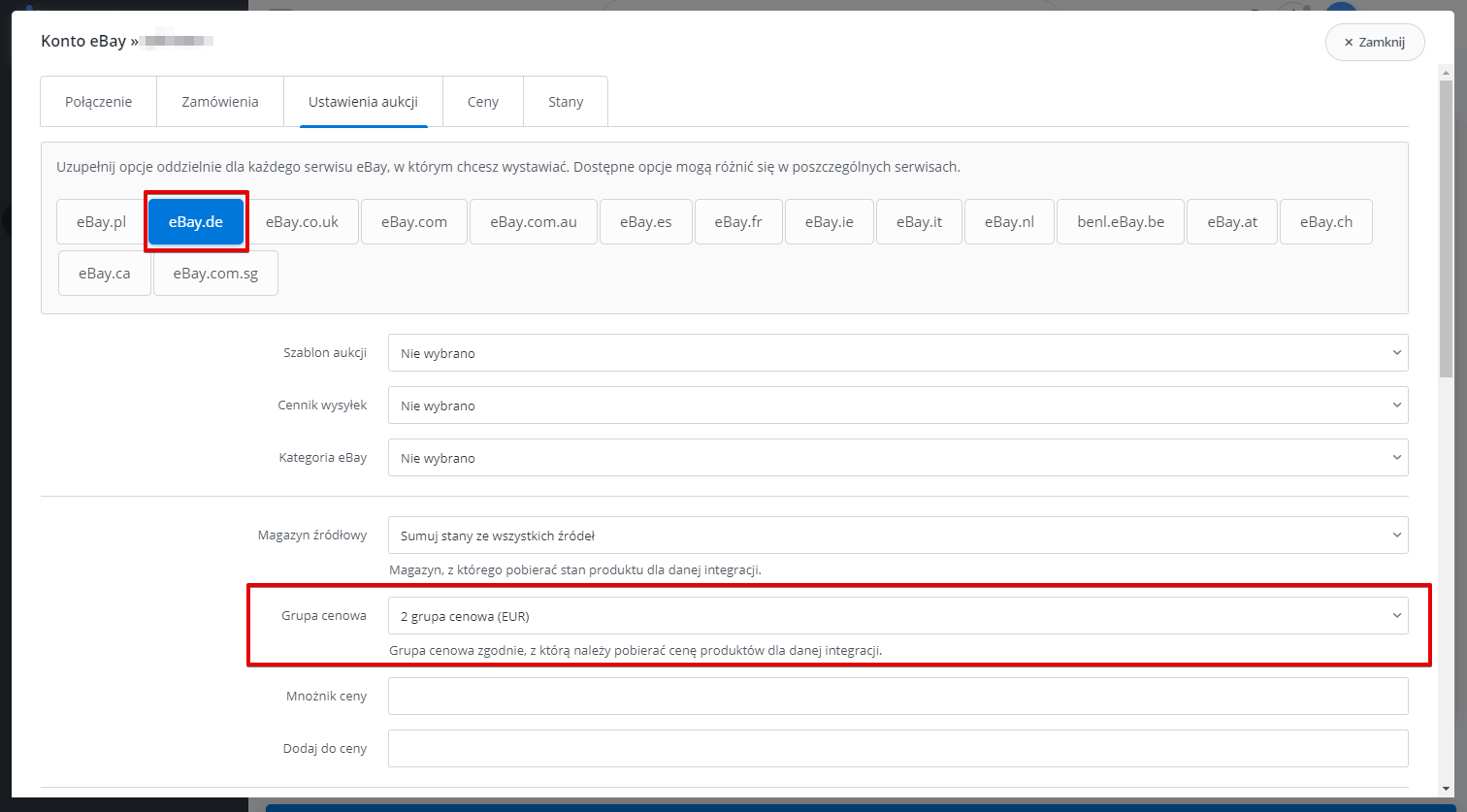
Task: Open the Grupa cenowa dropdown
Action: [897, 615]
